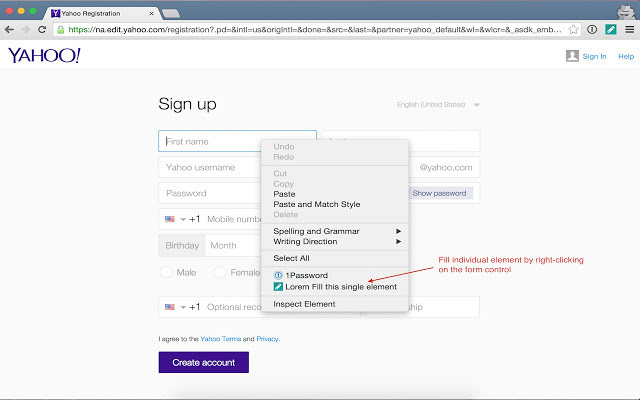Open the Mobile number country code dropdown
Screen dimensions: 640x400
[183, 219]
